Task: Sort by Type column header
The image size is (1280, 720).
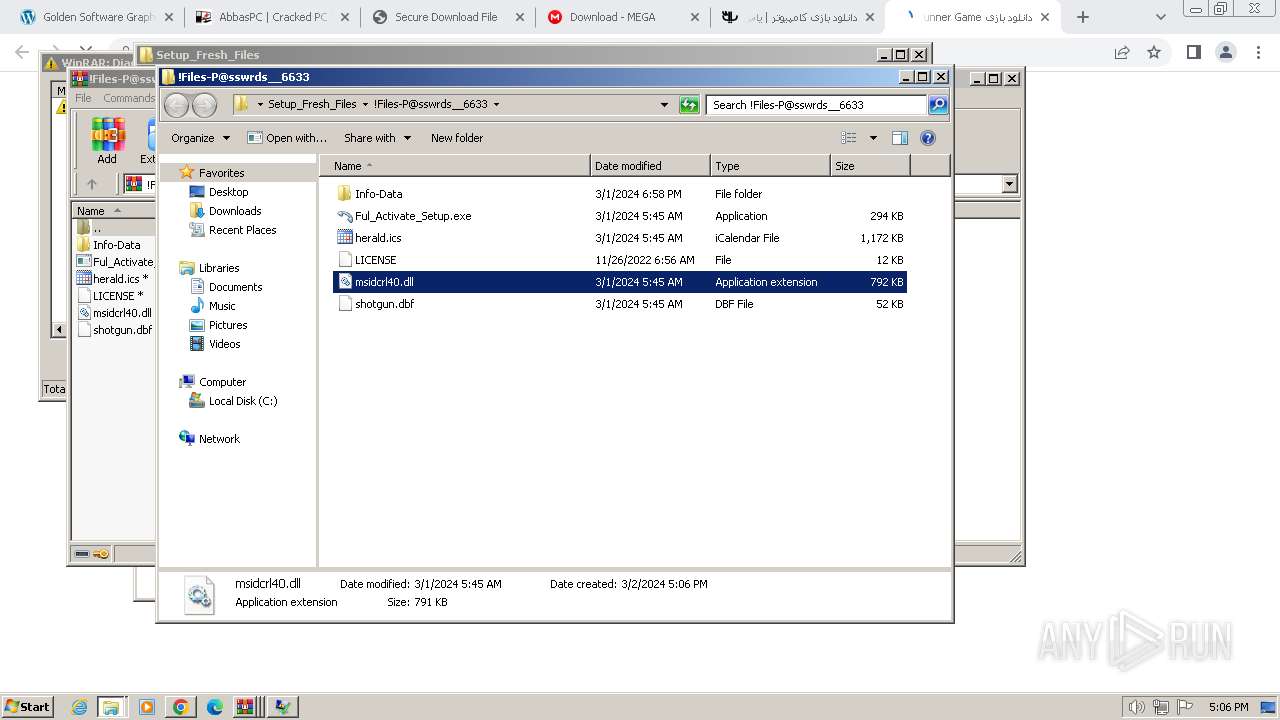Action: coord(770,166)
